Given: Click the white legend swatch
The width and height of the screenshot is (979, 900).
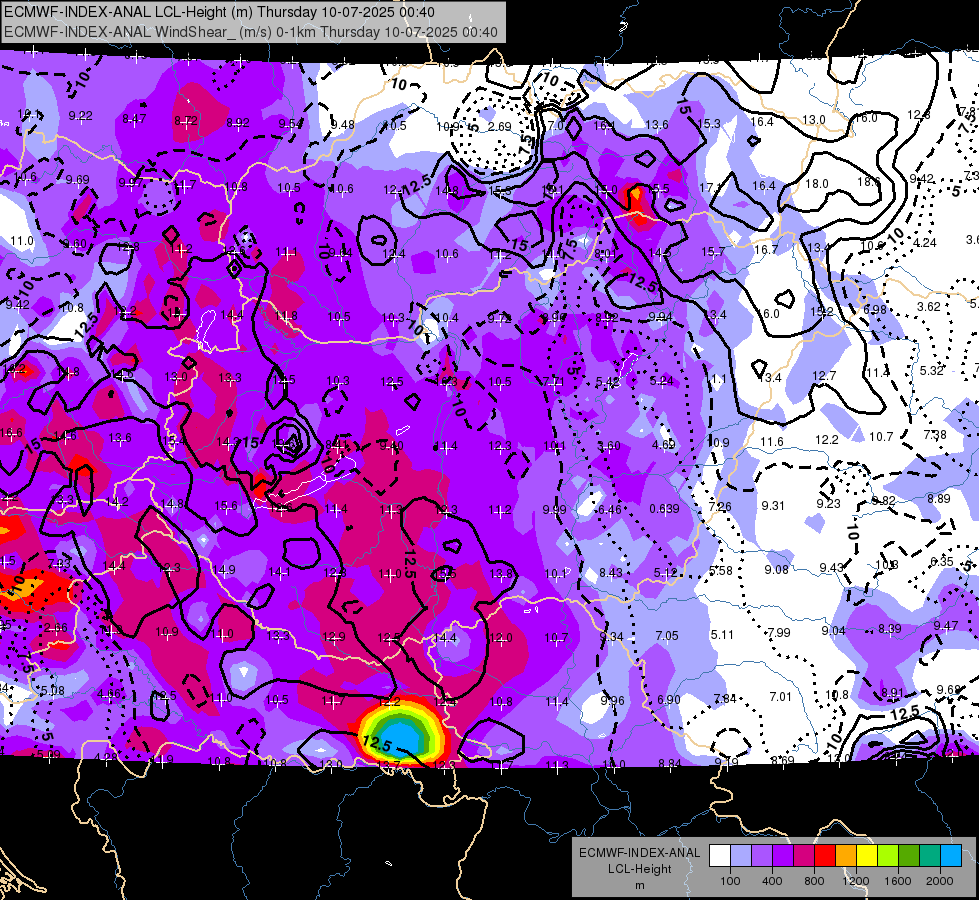Looking at the screenshot, I should pyautogui.click(x=720, y=856).
